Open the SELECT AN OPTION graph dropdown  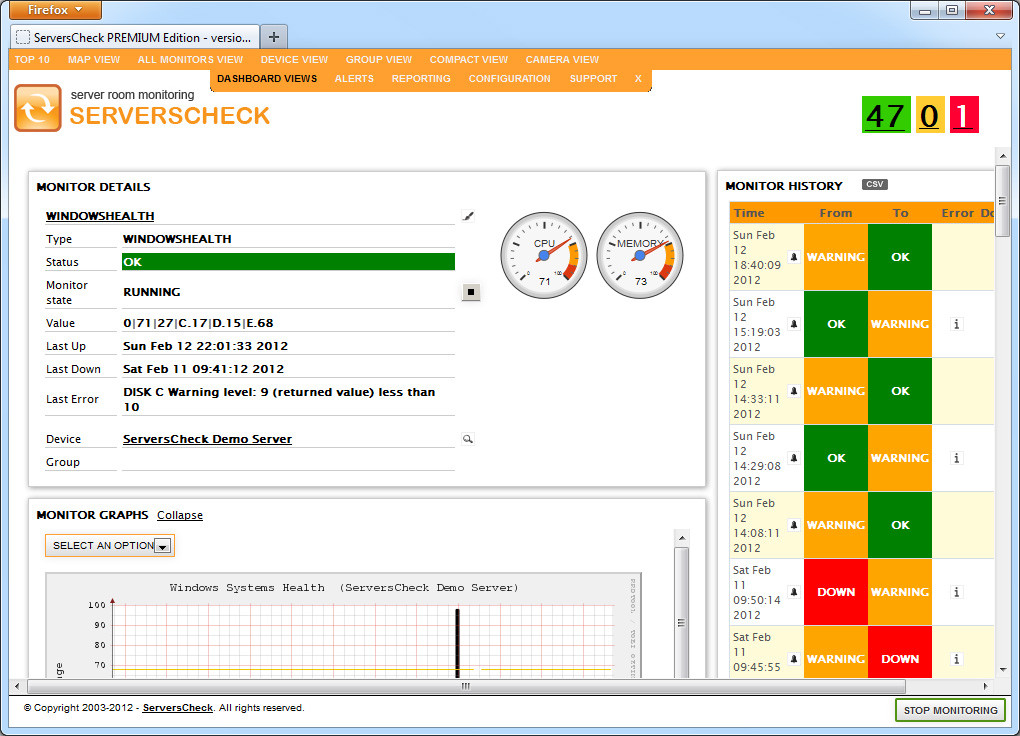tap(110, 545)
